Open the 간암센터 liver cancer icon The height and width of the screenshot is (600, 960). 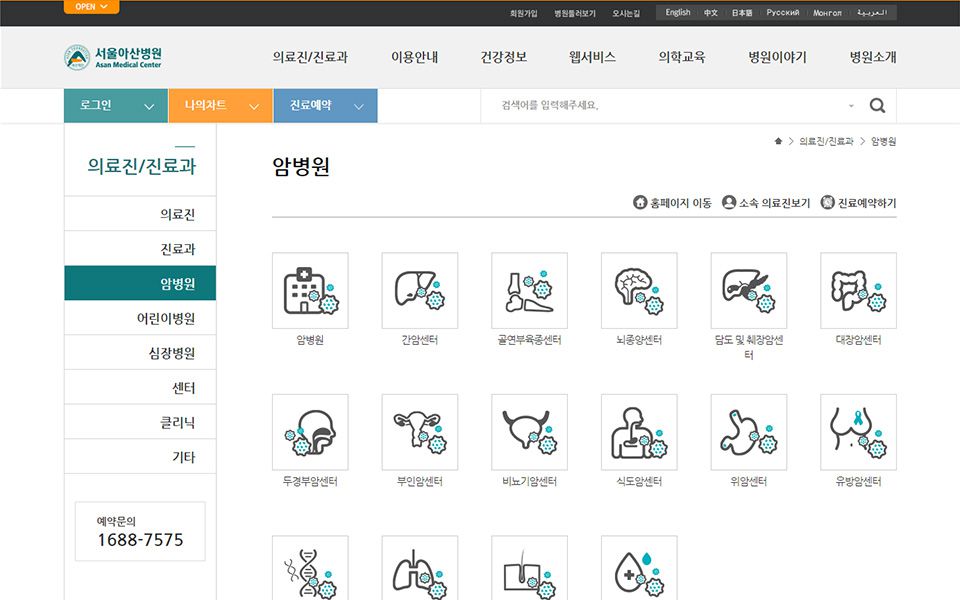pyautogui.click(x=420, y=291)
